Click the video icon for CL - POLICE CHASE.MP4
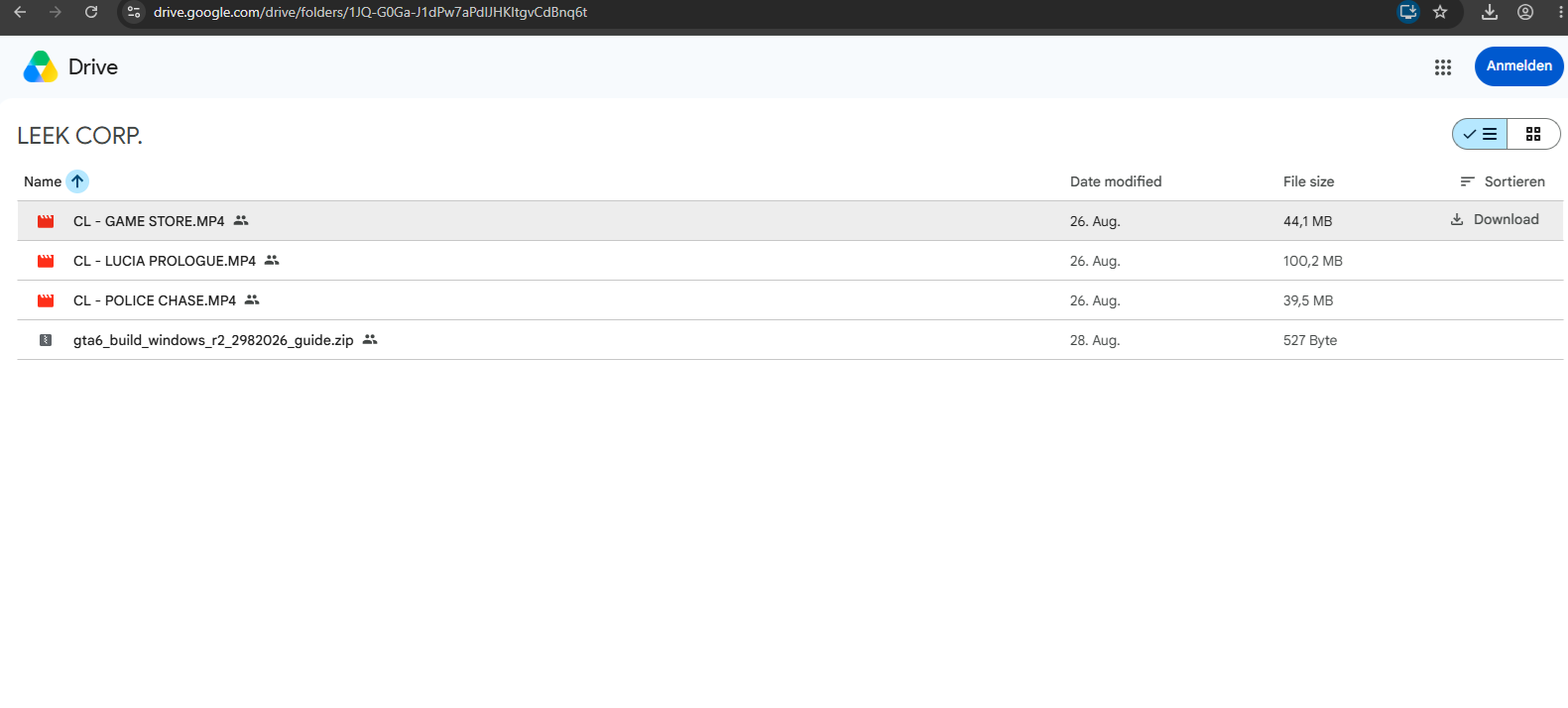This screenshot has height=708, width=1568. click(46, 300)
